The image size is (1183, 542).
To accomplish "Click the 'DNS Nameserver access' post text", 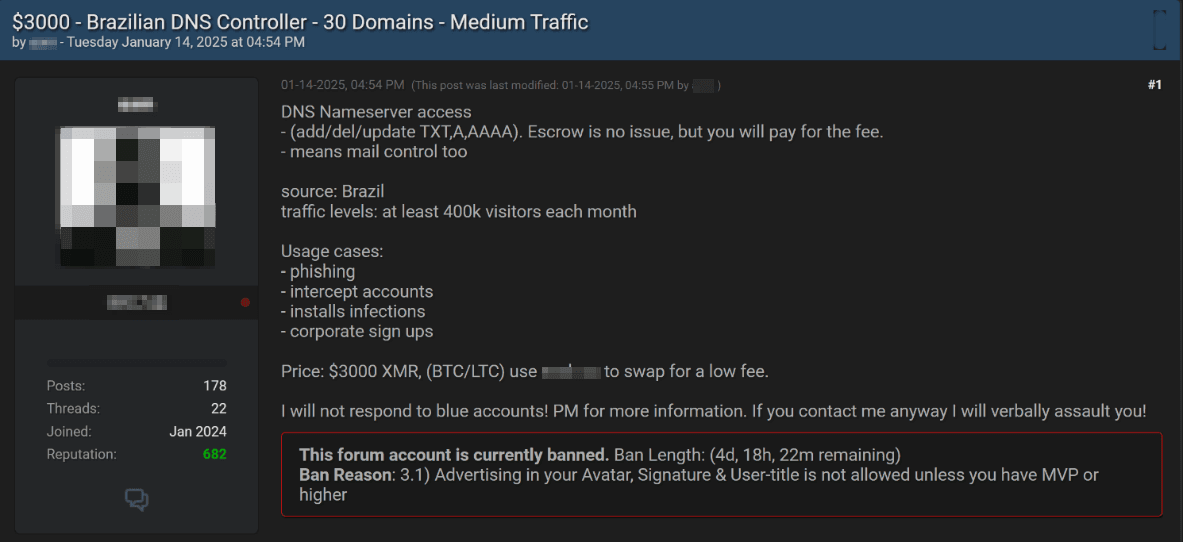I will [376, 112].
